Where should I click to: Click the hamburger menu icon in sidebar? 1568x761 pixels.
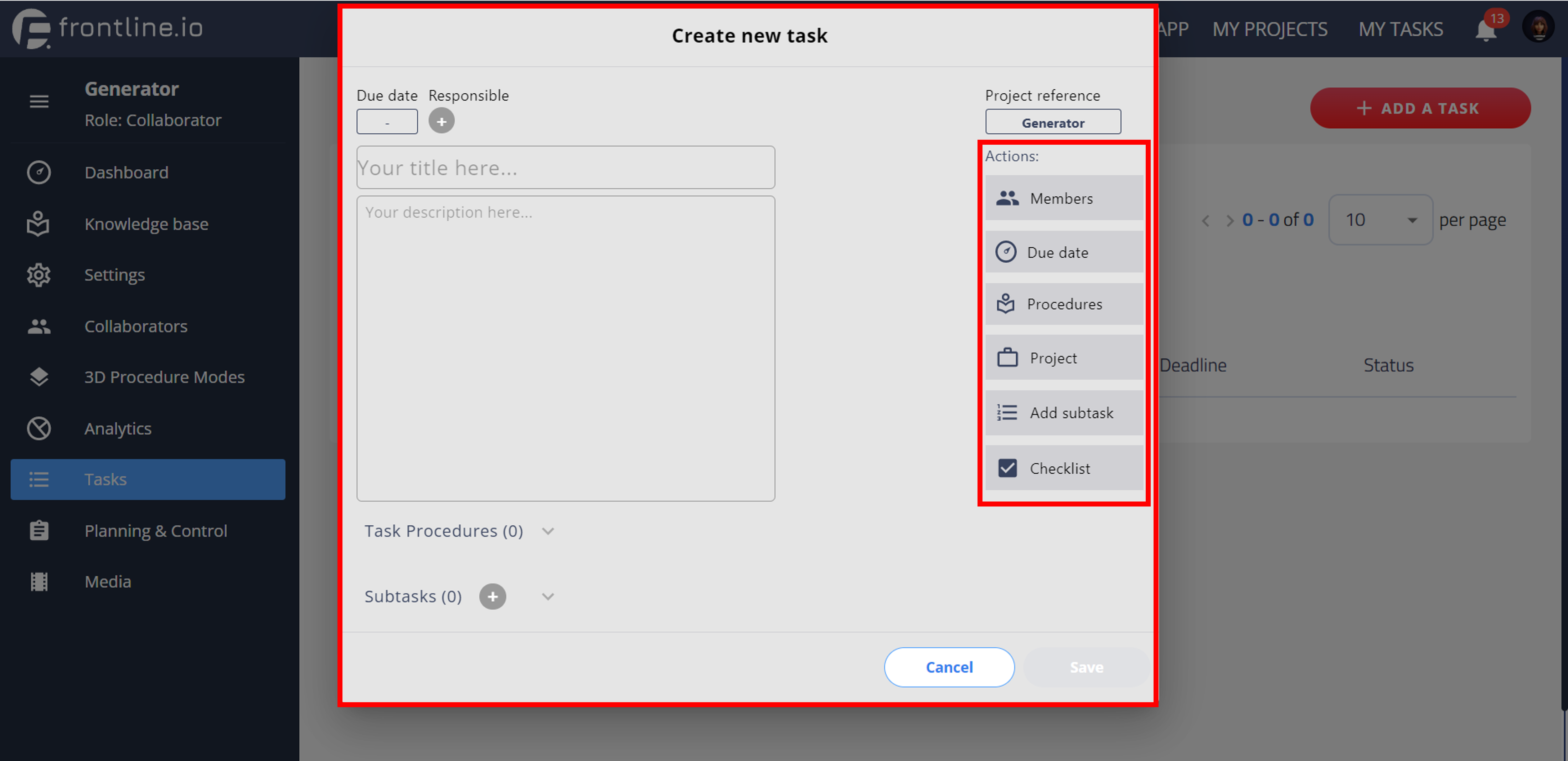39,102
